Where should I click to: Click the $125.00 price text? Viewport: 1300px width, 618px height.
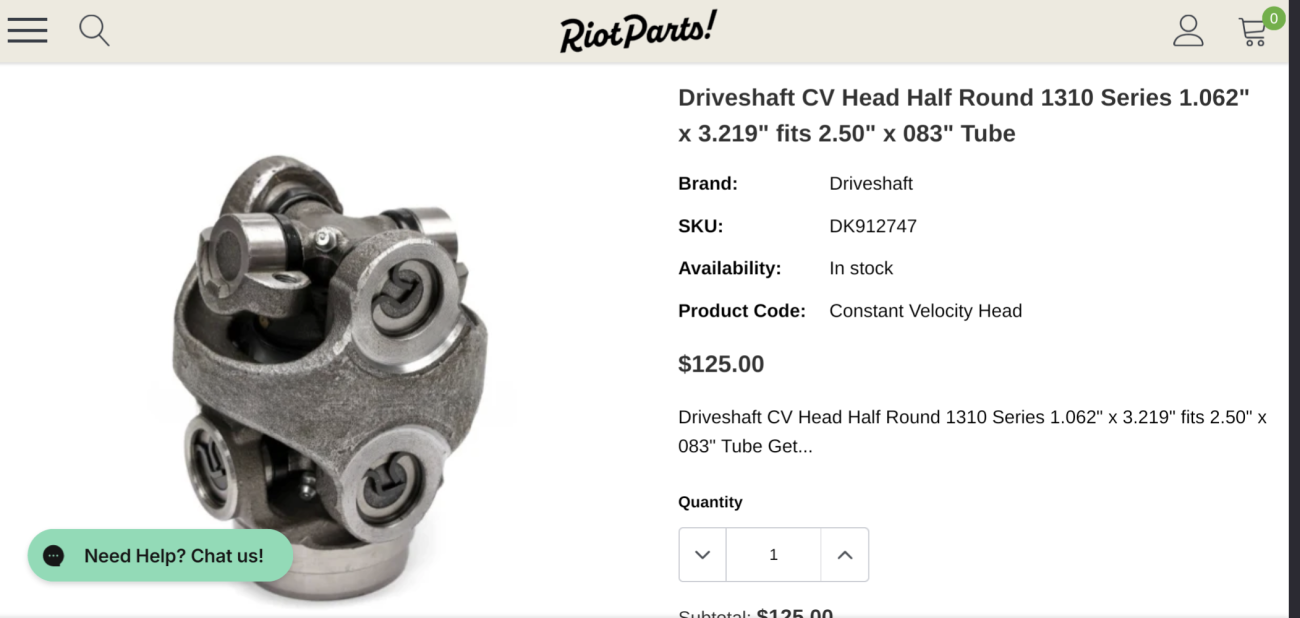pos(721,364)
